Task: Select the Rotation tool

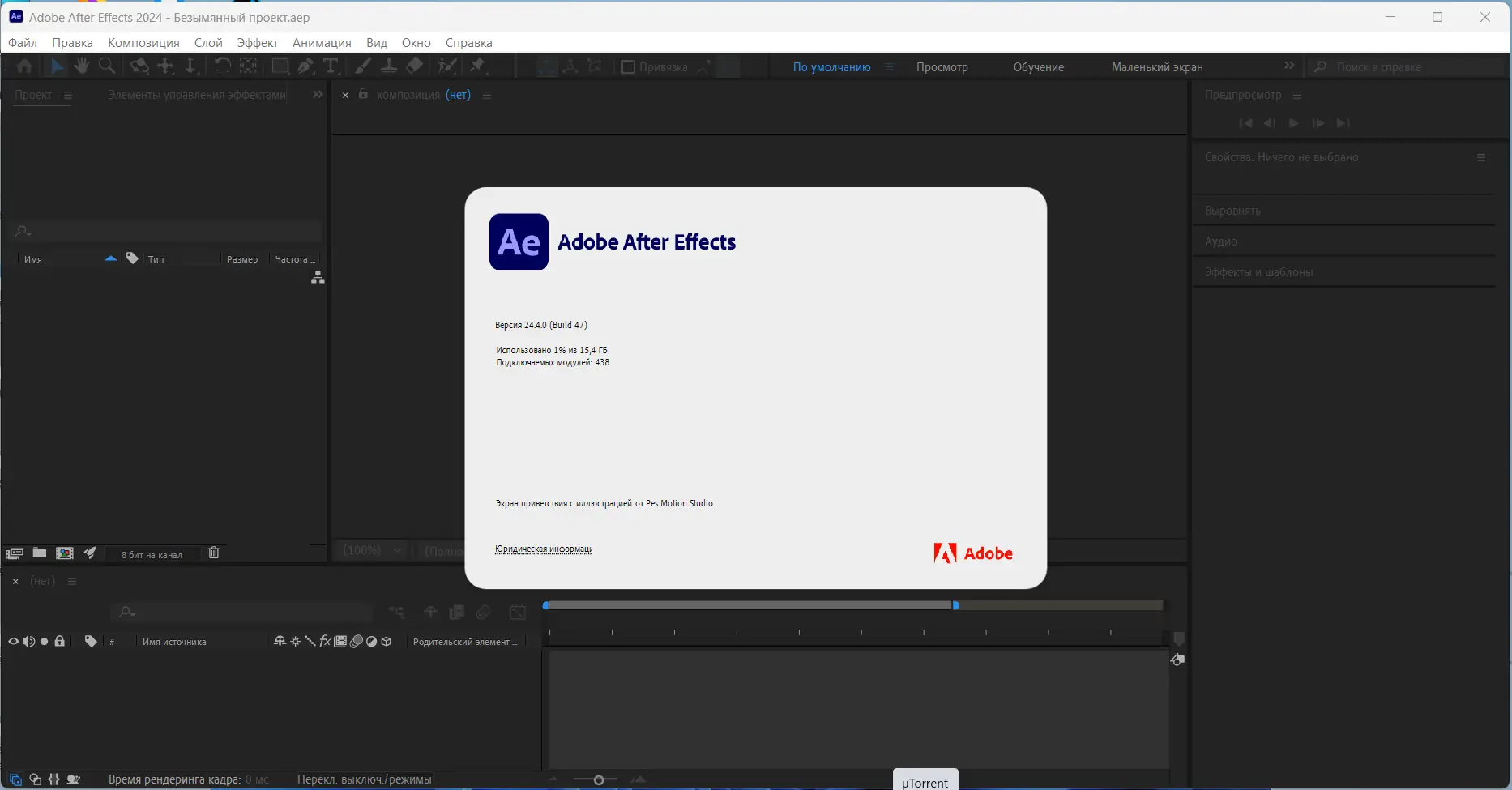Action: pyautogui.click(x=222, y=66)
